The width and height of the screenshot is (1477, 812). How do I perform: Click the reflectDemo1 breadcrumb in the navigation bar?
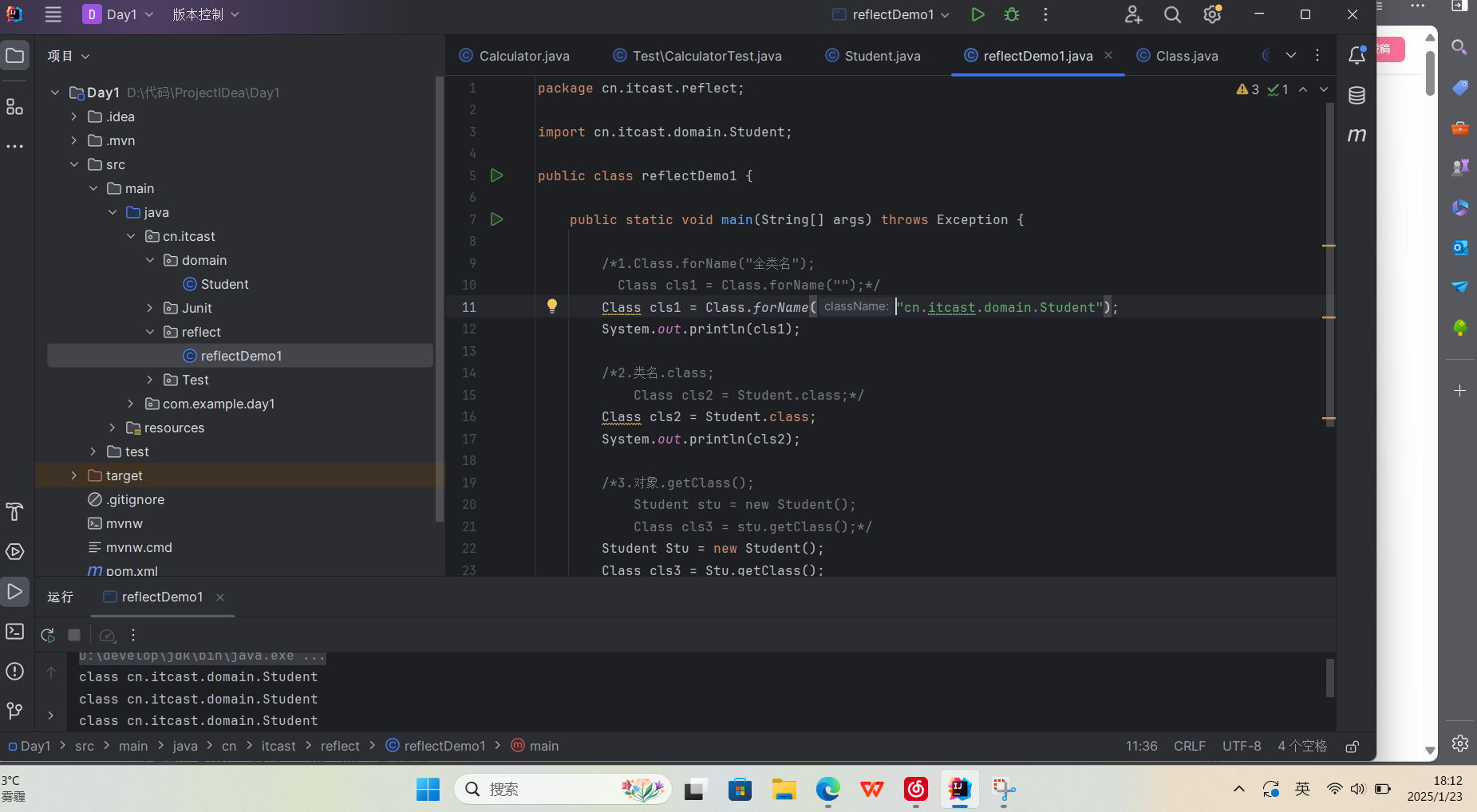[436, 746]
